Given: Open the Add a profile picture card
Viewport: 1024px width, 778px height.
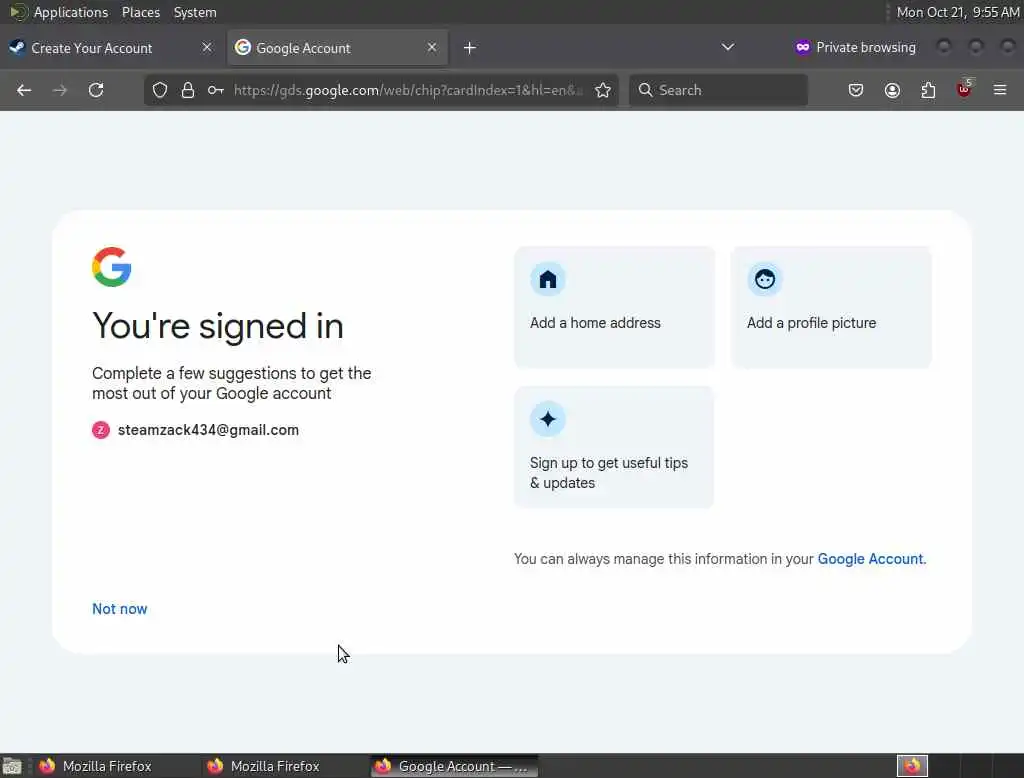Looking at the screenshot, I should pyautogui.click(x=831, y=307).
